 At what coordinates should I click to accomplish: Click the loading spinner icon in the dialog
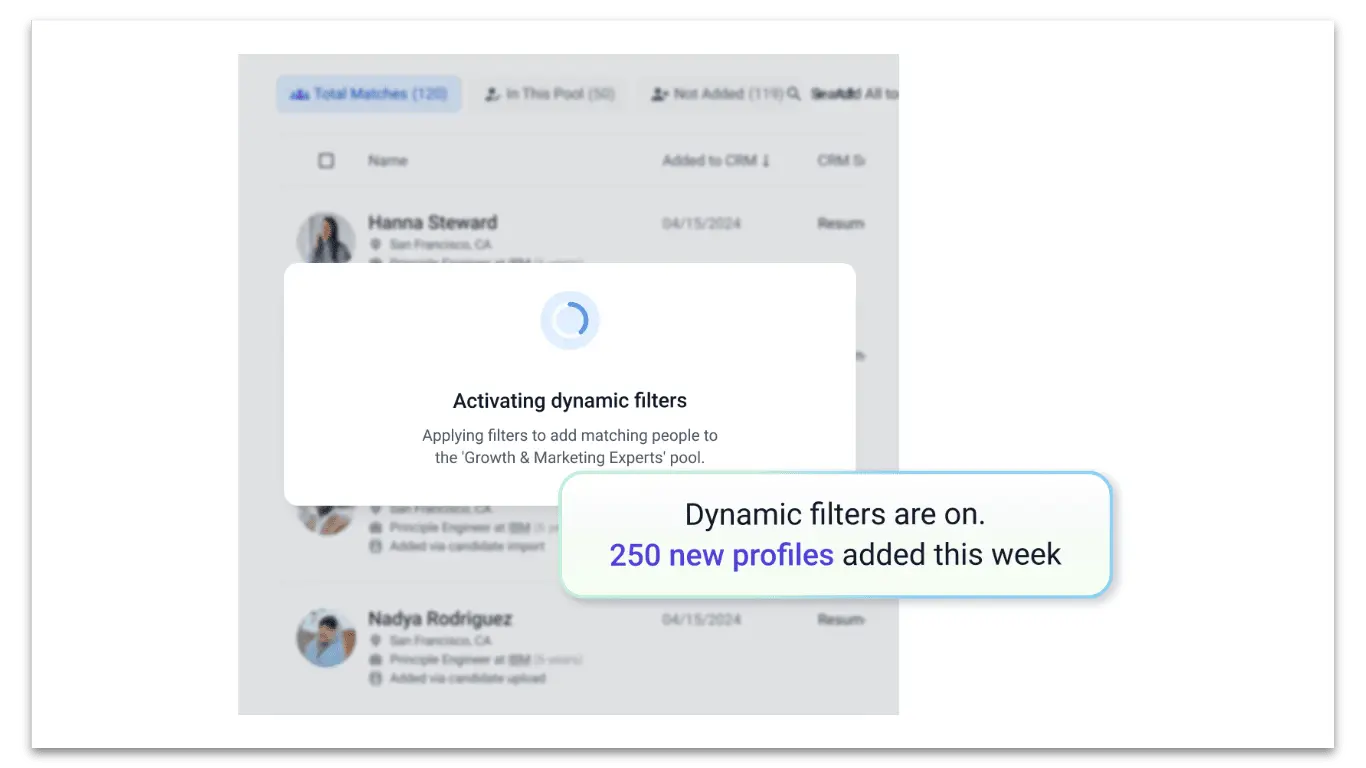(570, 321)
